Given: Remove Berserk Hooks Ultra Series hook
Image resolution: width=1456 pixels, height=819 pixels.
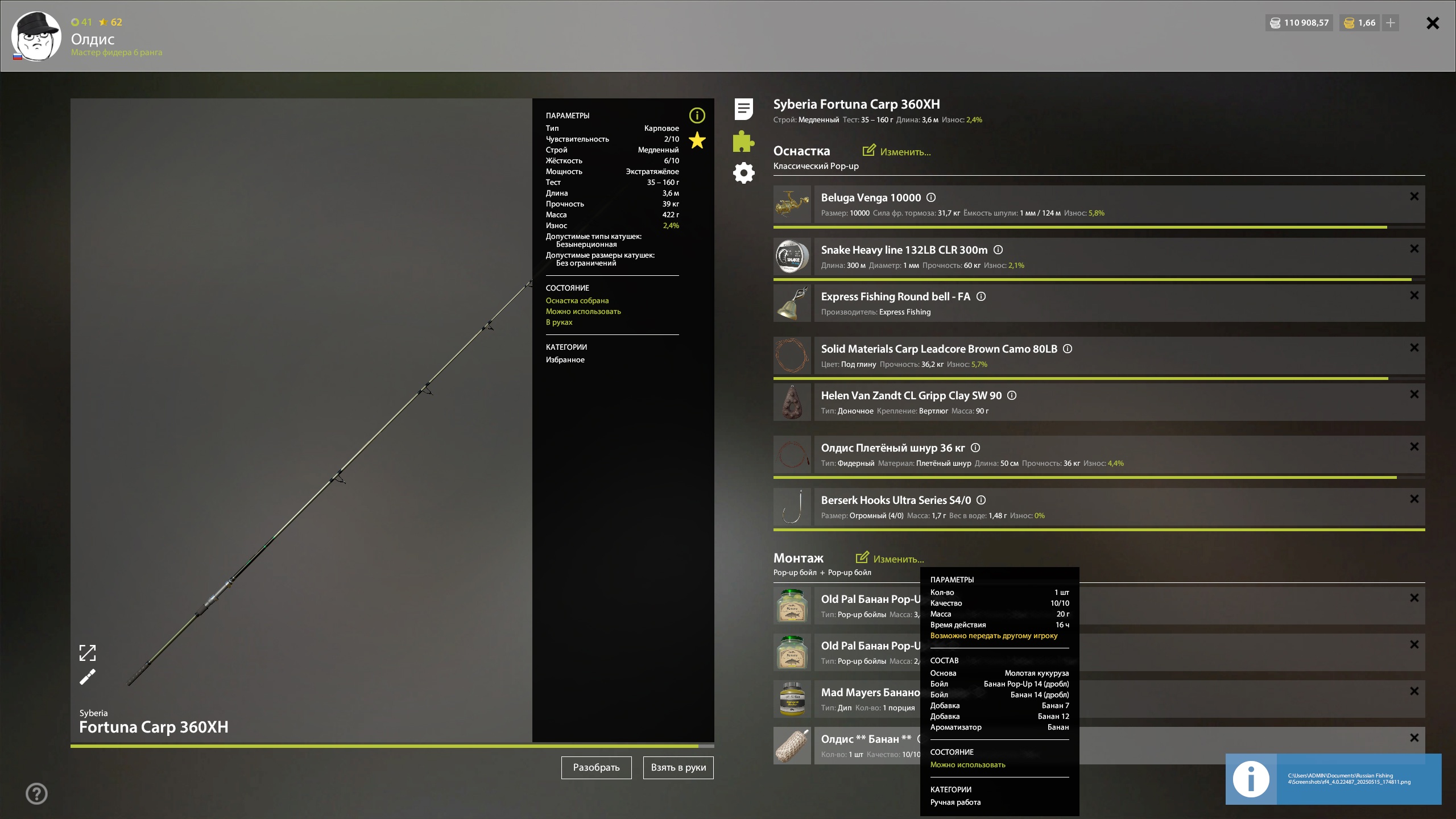Looking at the screenshot, I should [1414, 499].
